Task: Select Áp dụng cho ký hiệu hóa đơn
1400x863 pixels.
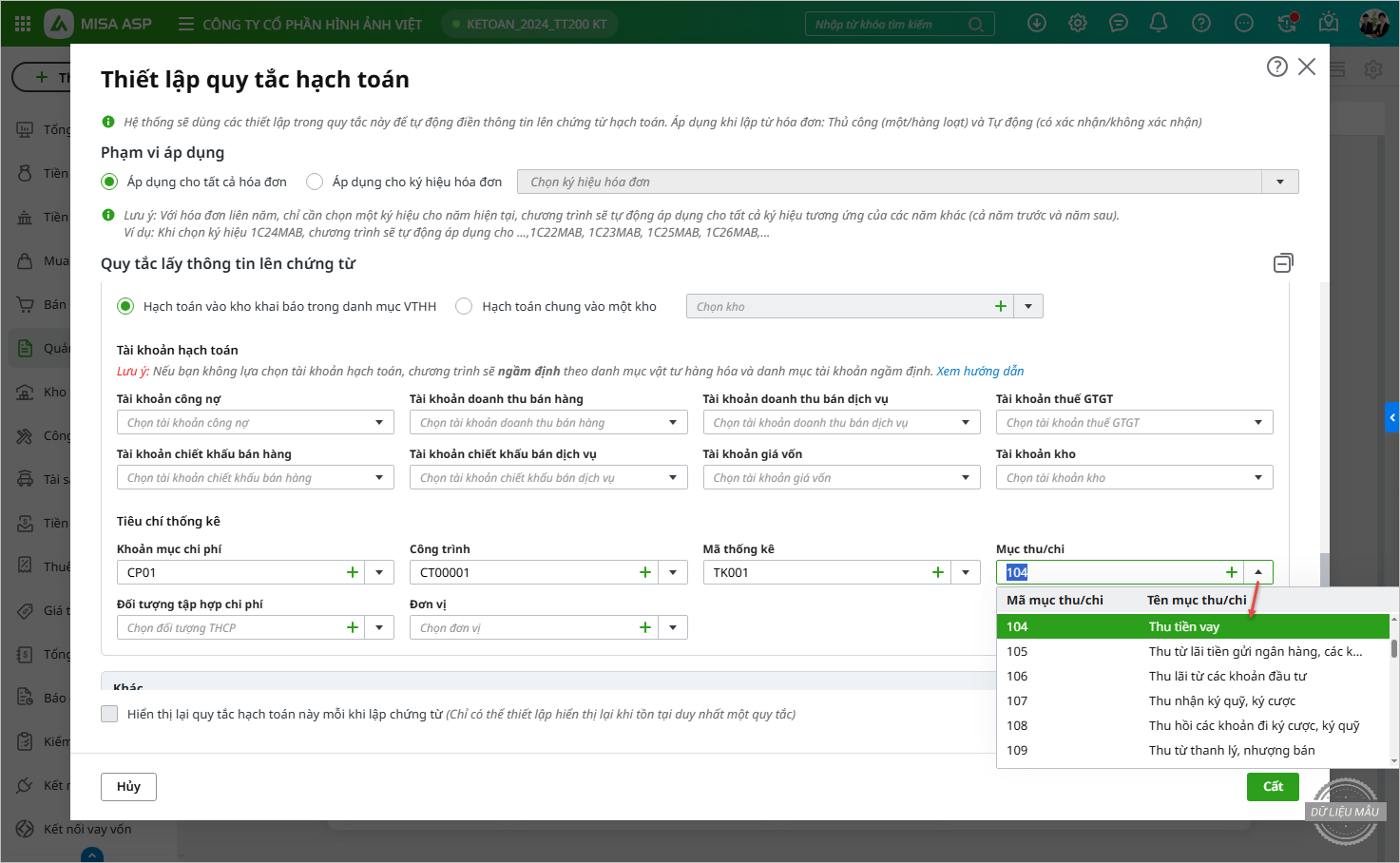Action: [x=315, y=182]
